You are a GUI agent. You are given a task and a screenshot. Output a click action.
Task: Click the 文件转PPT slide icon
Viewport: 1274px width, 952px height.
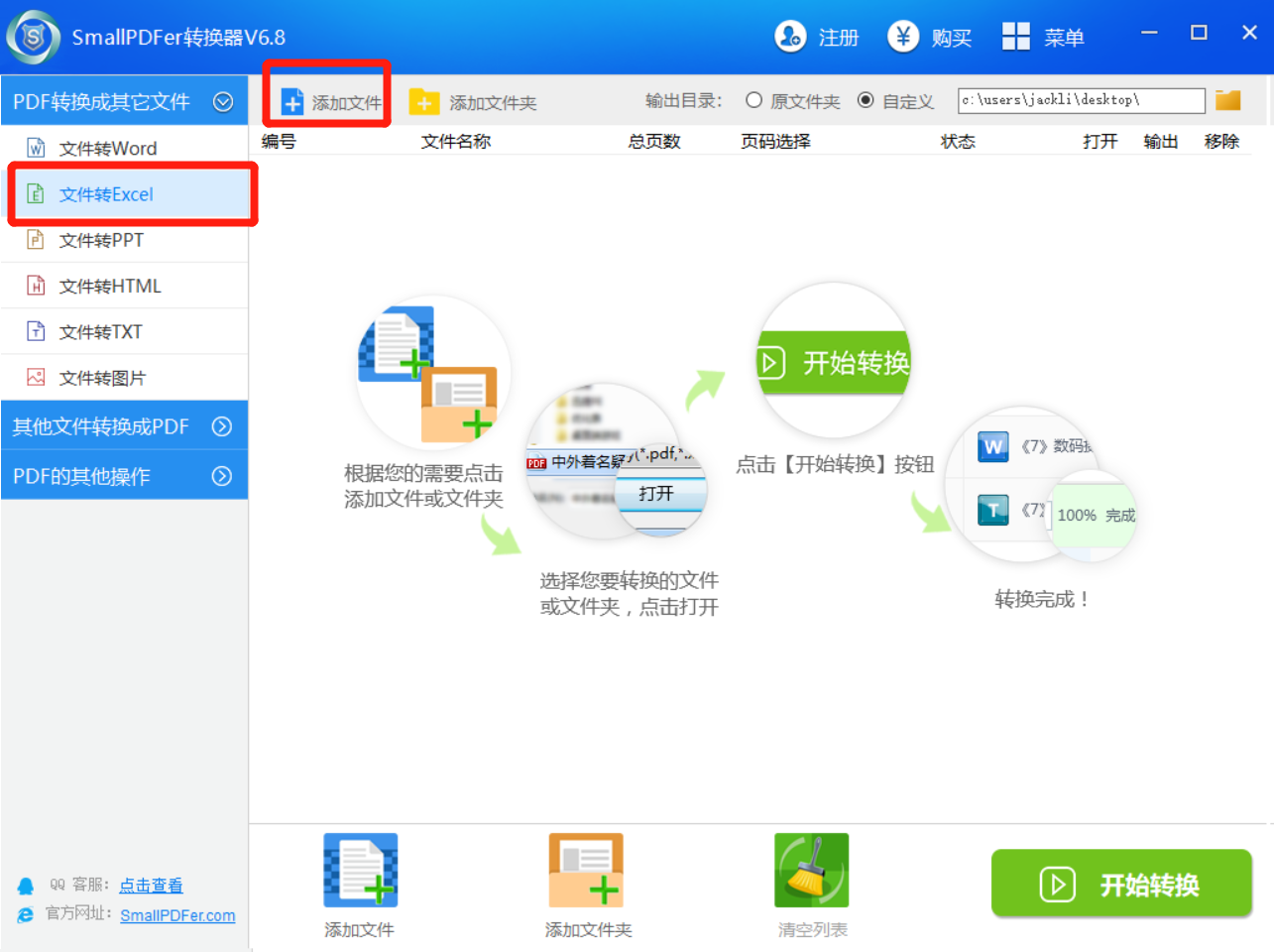[36, 239]
